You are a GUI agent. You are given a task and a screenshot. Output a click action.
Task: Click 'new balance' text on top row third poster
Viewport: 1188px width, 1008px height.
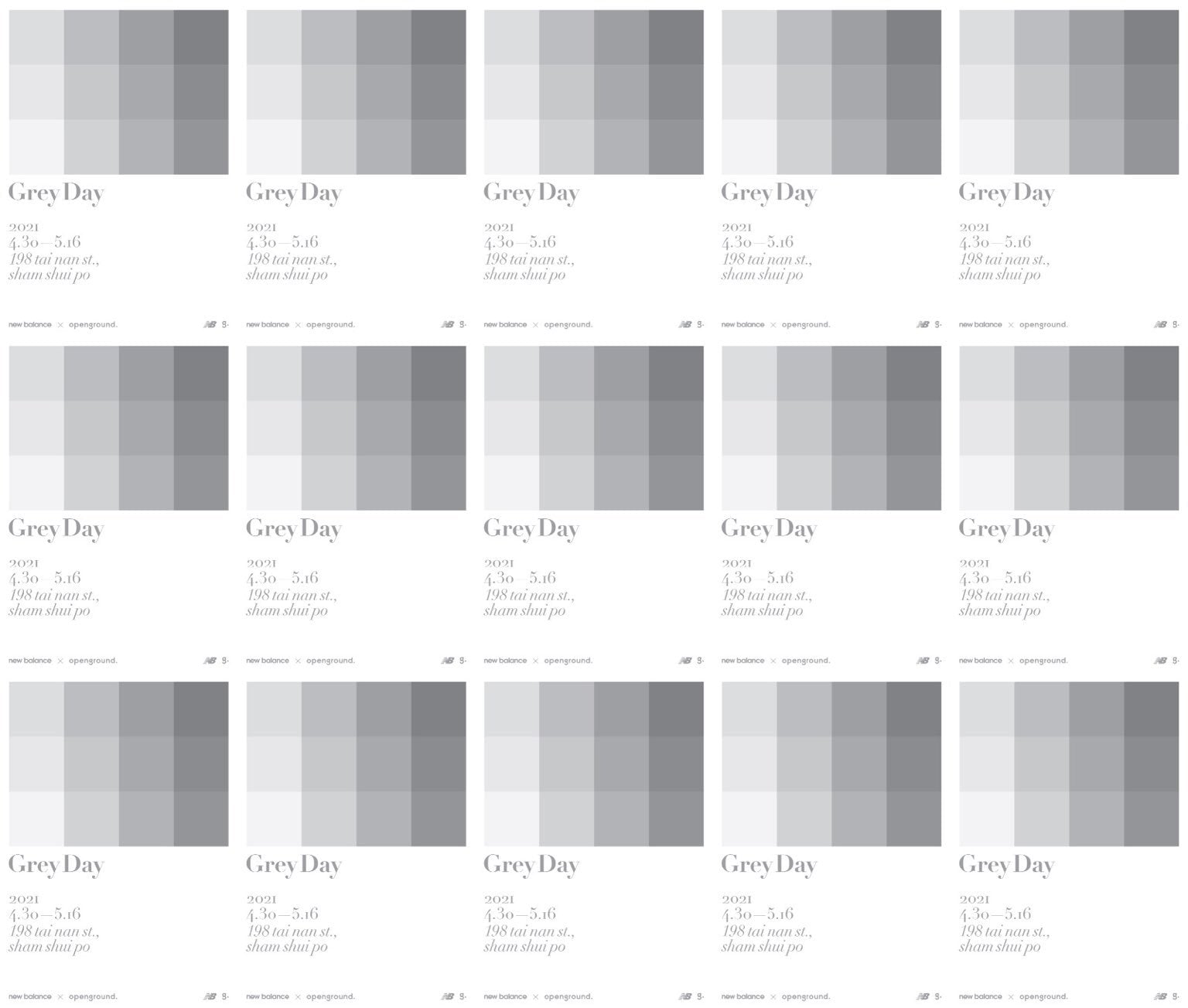[x=505, y=325]
